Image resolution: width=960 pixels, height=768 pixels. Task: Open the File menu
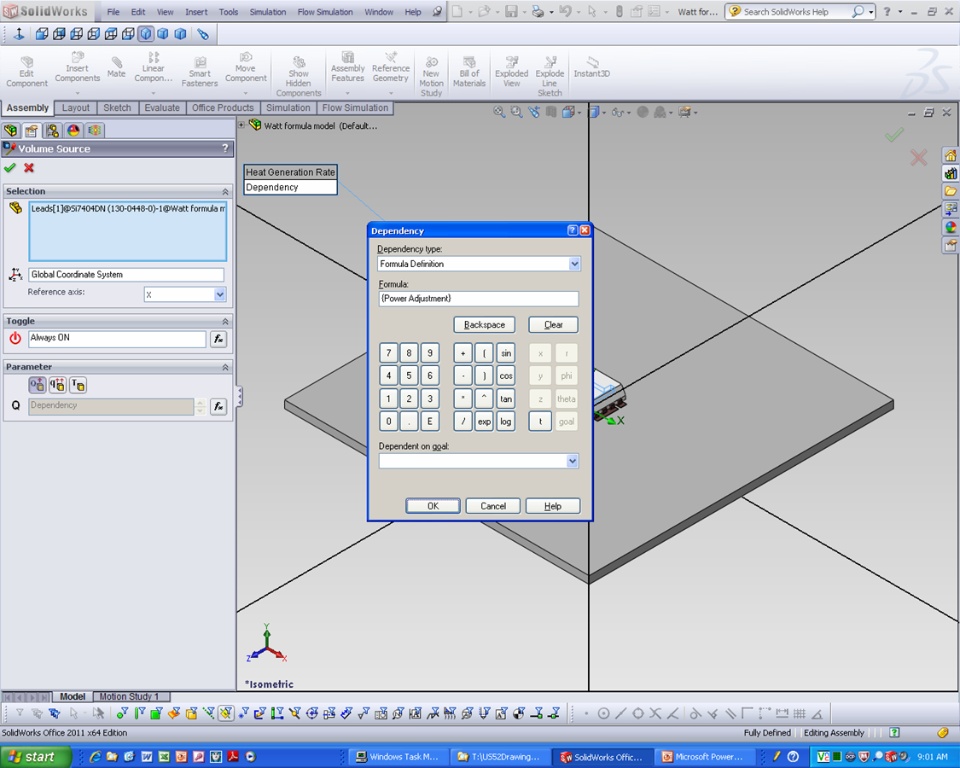coord(113,12)
